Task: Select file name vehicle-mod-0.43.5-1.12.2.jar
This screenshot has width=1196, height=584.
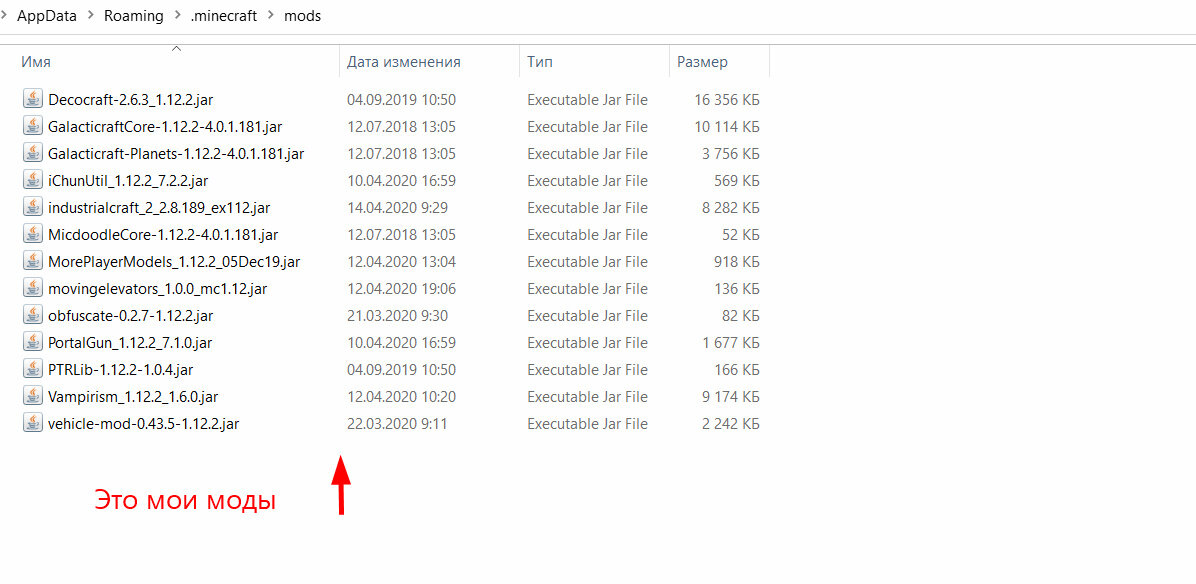Action: pyautogui.click(x=143, y=424)
